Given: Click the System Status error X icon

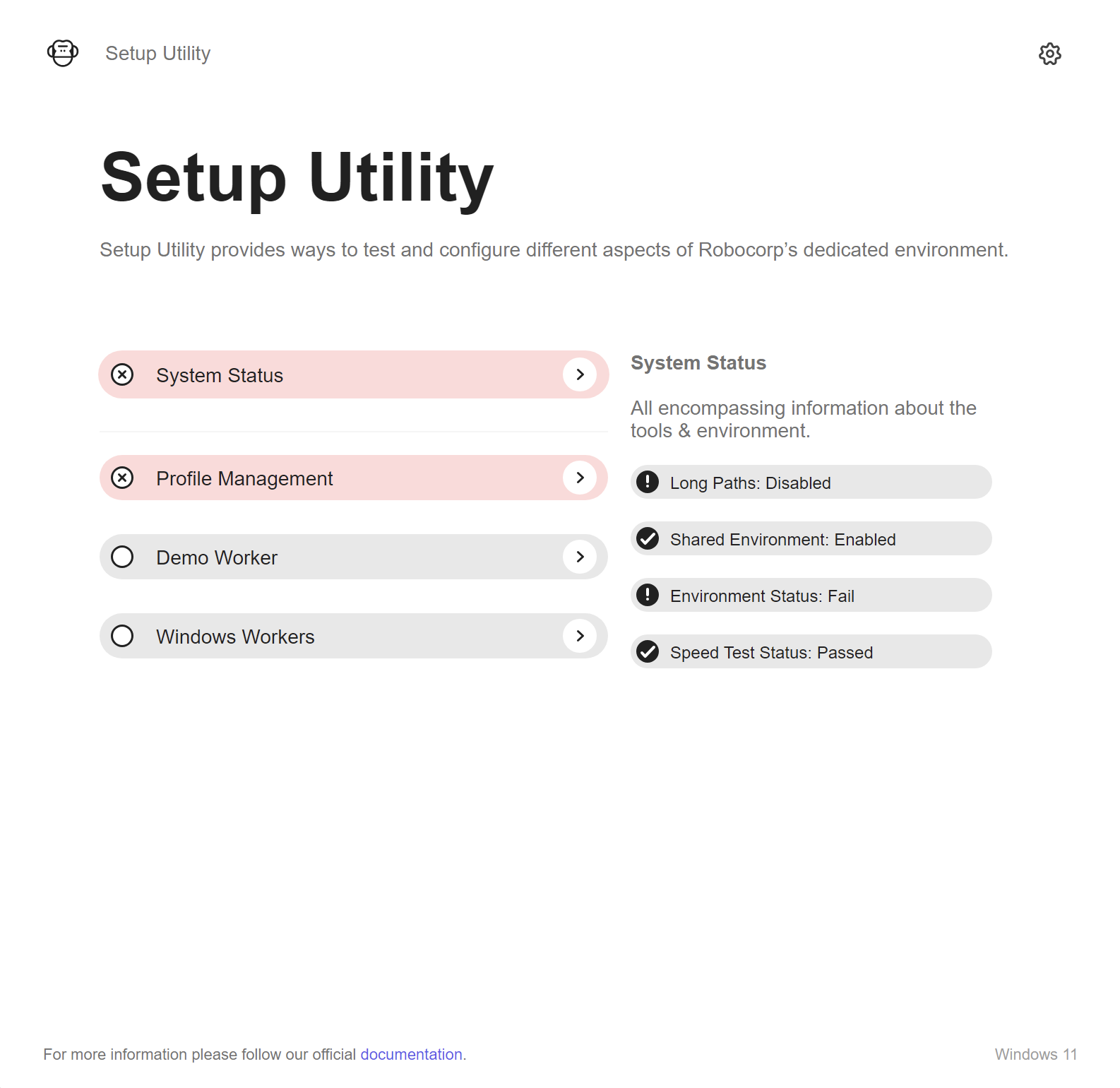Looking at the screenshot, I should point(122,374).
